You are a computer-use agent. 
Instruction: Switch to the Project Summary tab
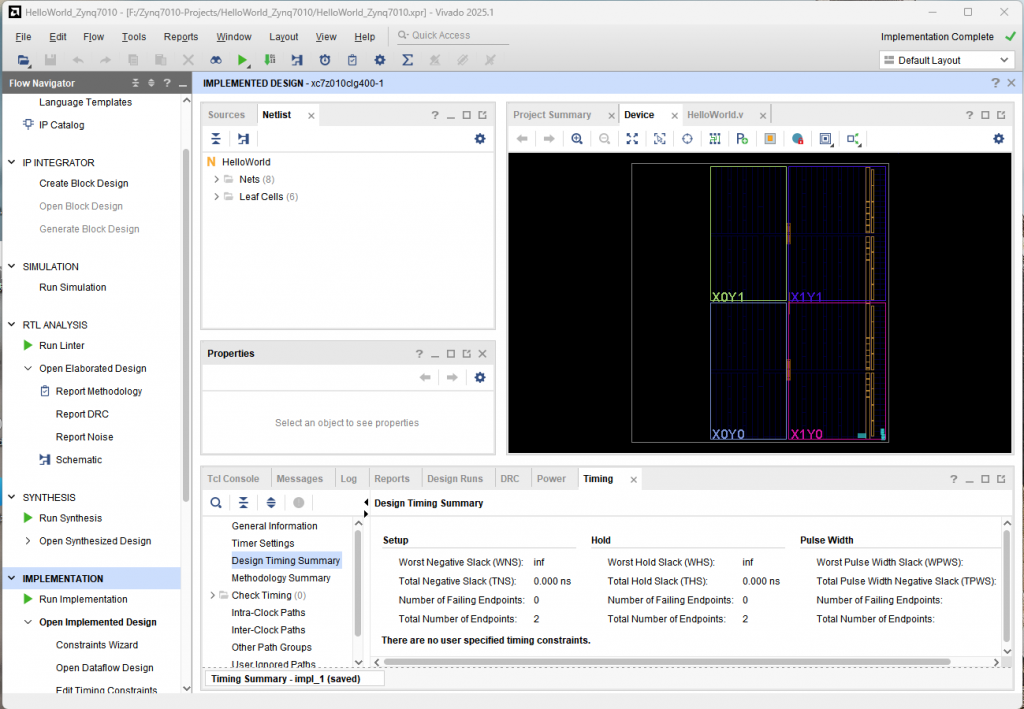pos(552,115)
